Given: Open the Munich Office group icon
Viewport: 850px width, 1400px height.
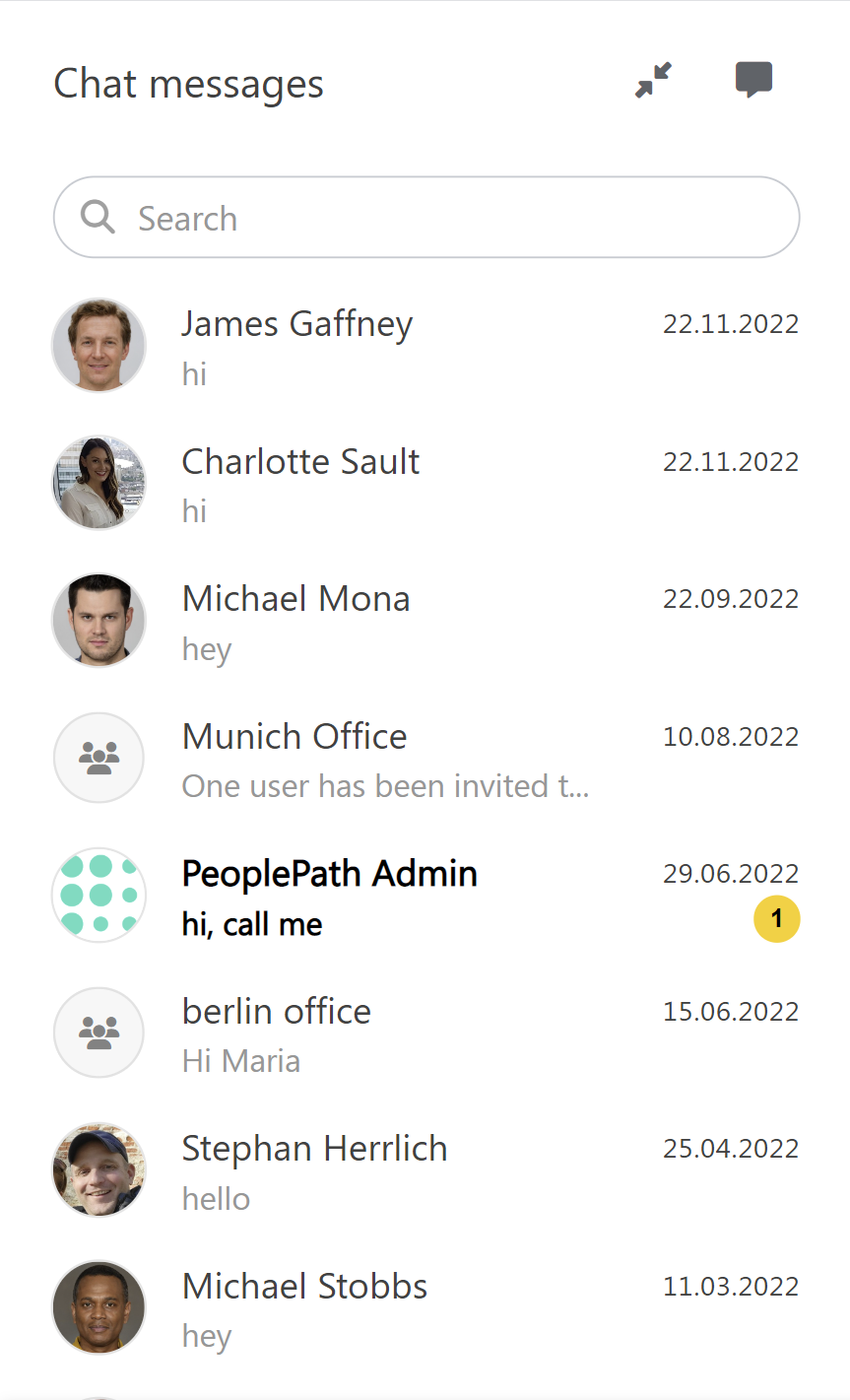Looking at the screenshot, I should pos(98,757).
